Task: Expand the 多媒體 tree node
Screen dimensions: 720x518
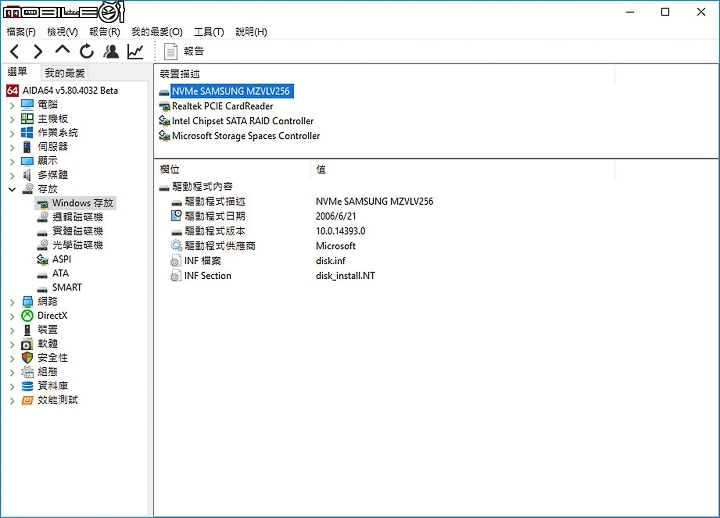Action: (12, 175)
